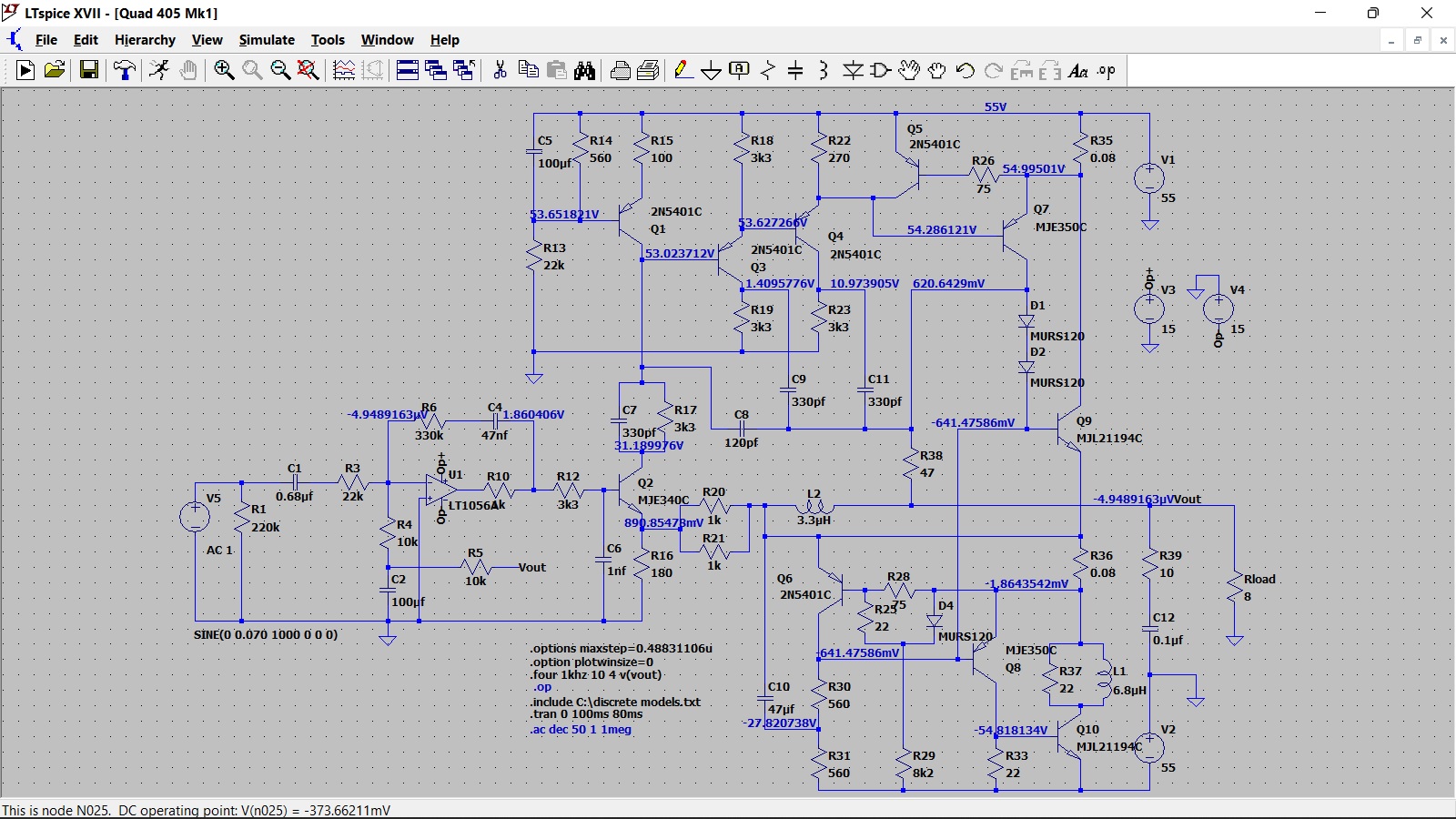The width and height of the screenshot is (1456, 819).
Task: Click the Zoom to Fit icon
Action: [308, 70]
